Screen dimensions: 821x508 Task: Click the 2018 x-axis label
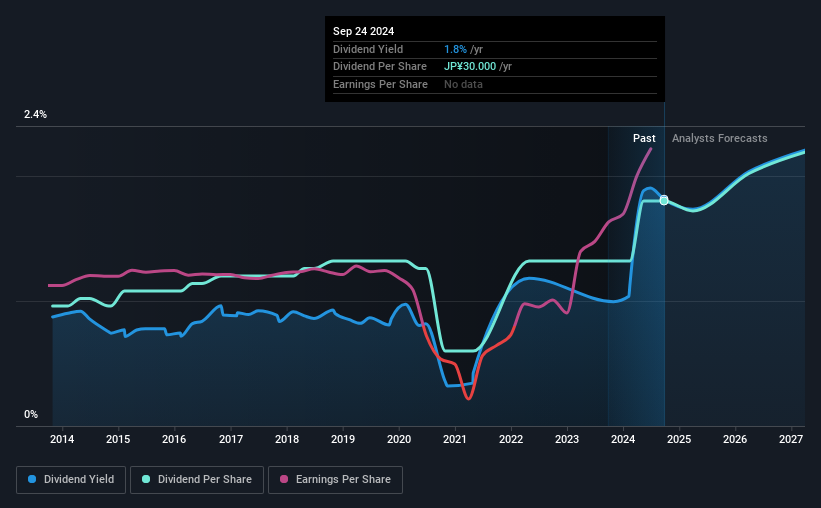287,439
